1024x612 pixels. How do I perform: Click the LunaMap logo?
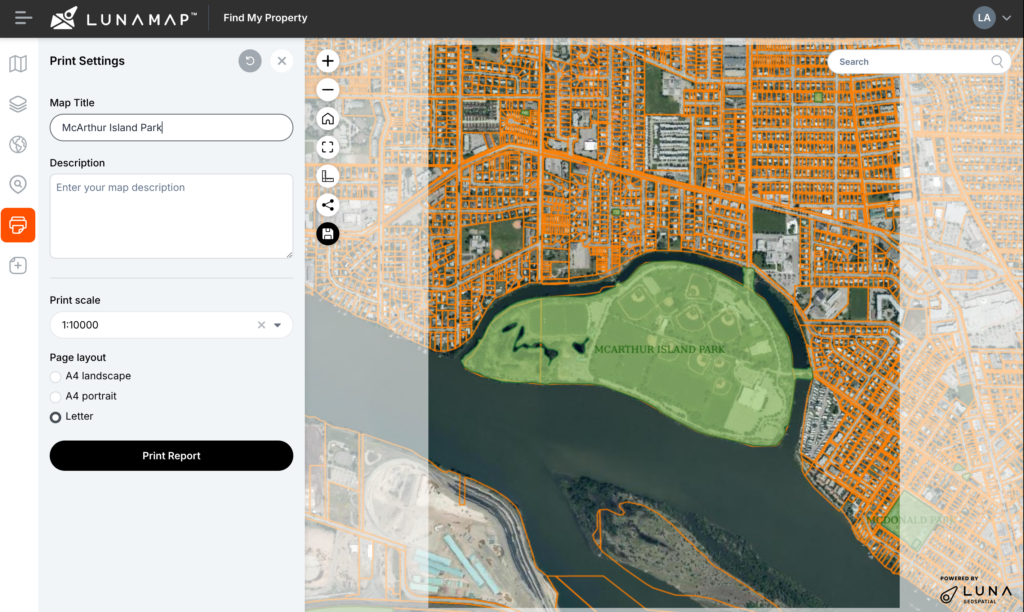point(123,18)
